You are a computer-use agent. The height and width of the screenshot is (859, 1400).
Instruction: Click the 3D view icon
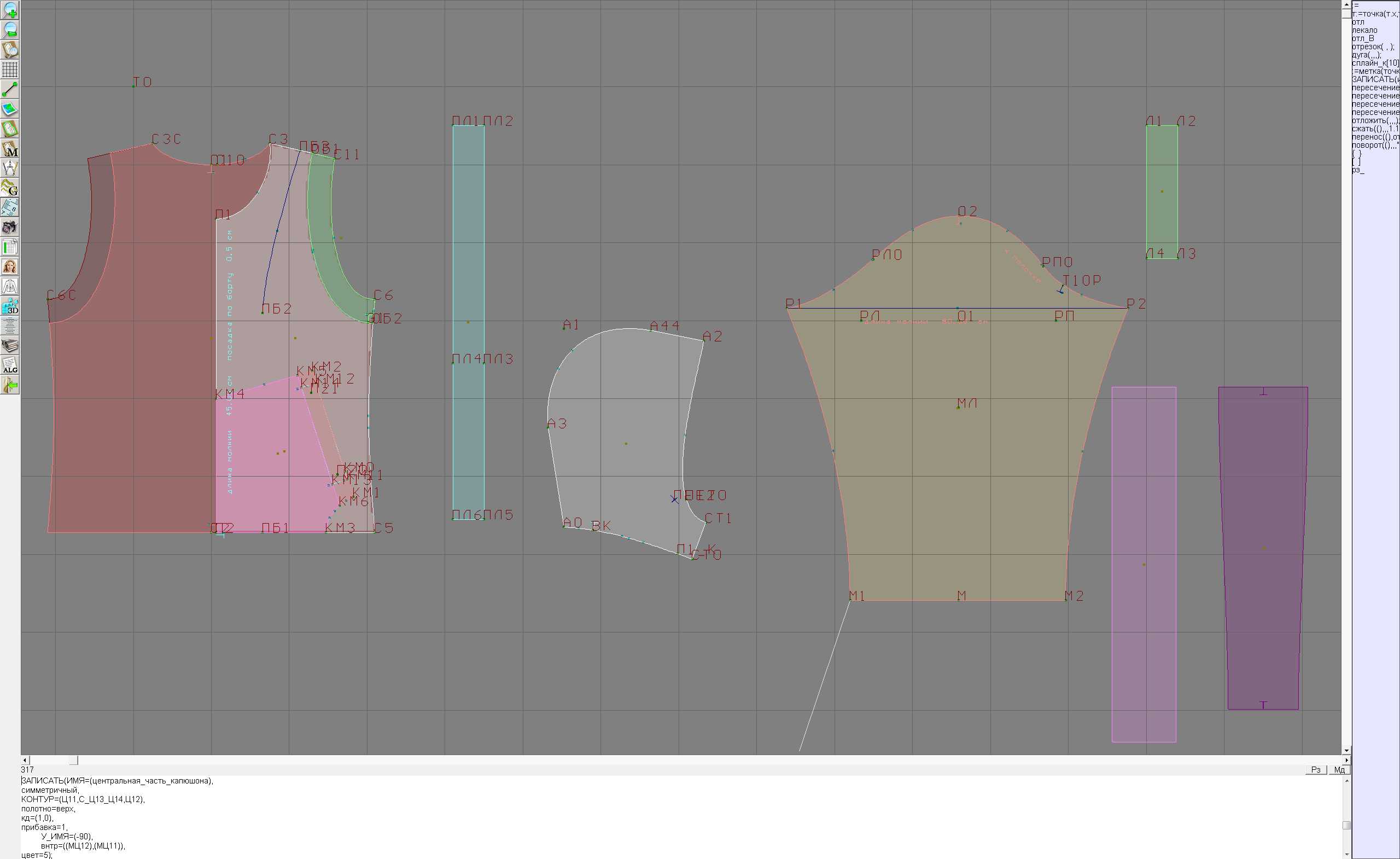10,306
